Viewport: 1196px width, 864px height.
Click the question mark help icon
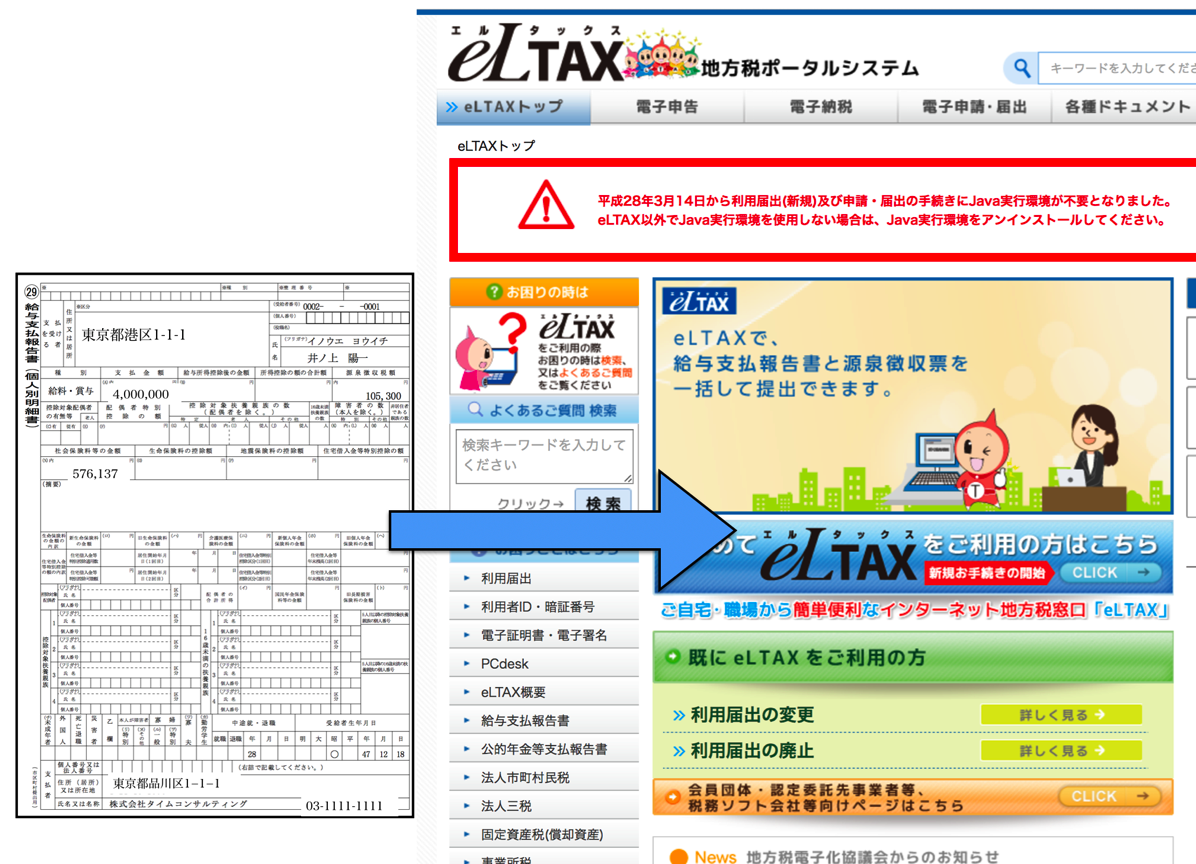(x=494, y=291)
